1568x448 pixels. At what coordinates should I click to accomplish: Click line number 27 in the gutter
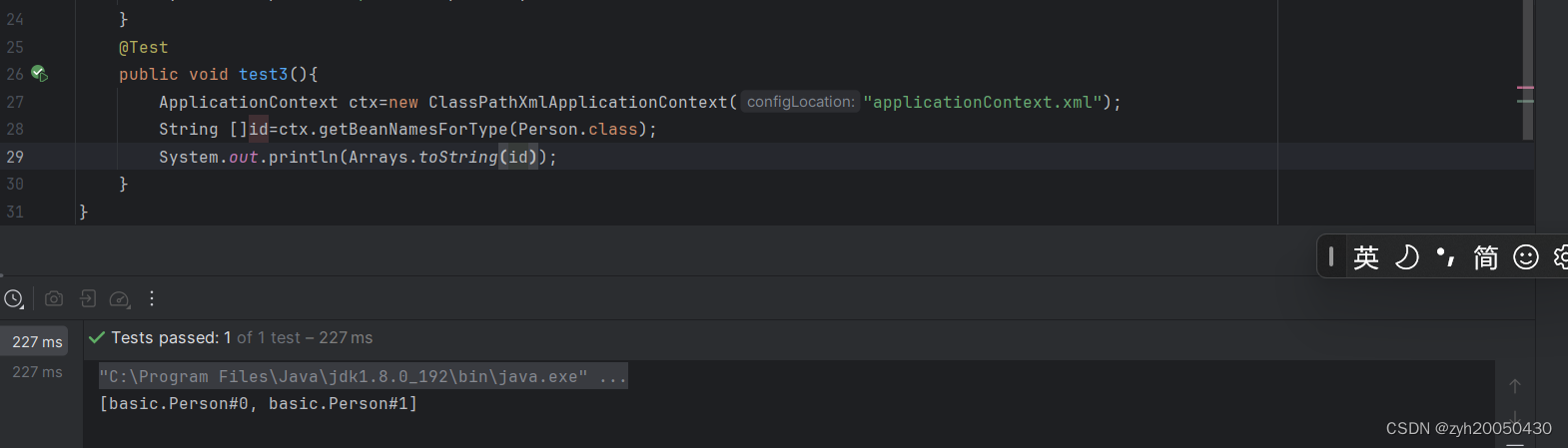[15, 102]
